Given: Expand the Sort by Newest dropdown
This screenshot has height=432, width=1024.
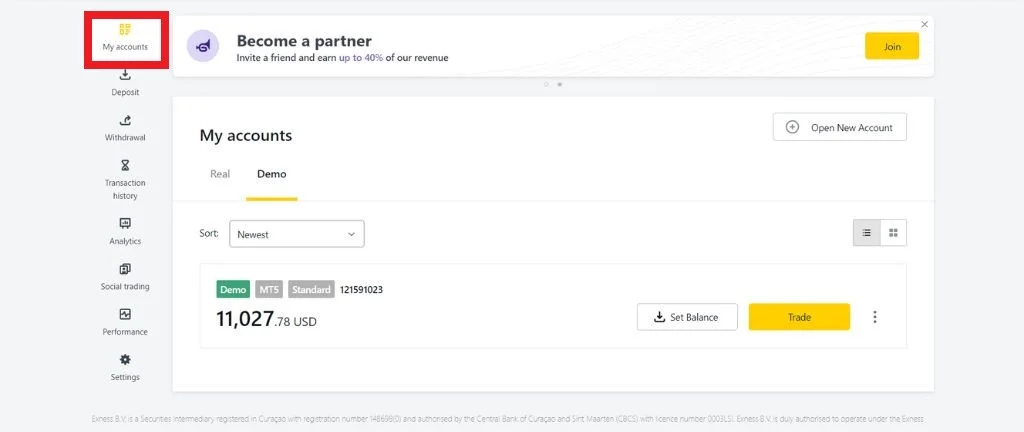Looking at the screenshot, I should point(296,234).
